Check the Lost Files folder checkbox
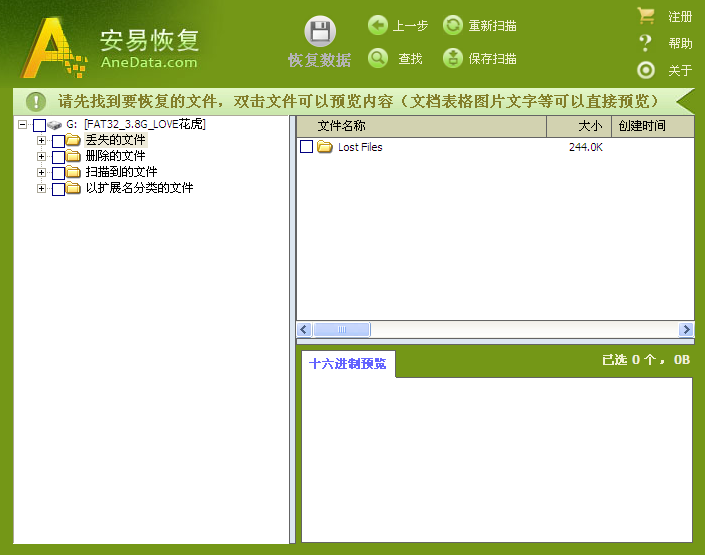 (307, 147)
